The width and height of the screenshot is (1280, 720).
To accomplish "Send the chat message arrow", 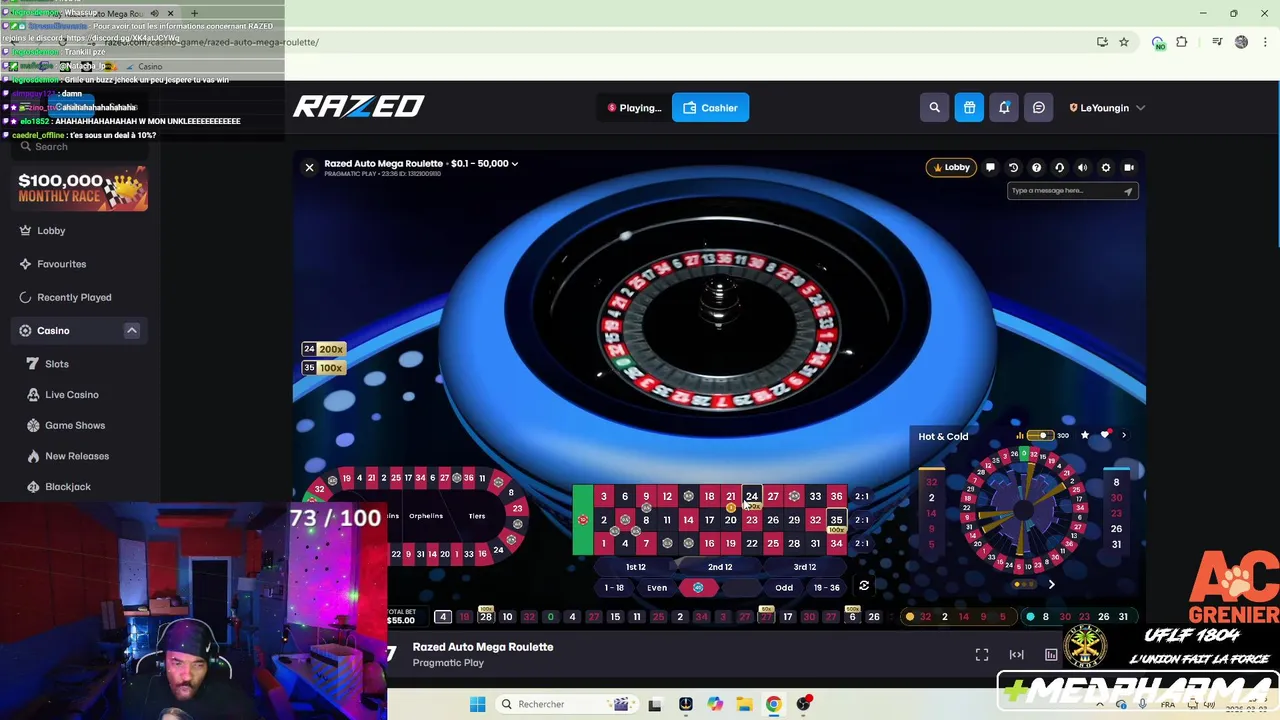I will coord(1127,191).
